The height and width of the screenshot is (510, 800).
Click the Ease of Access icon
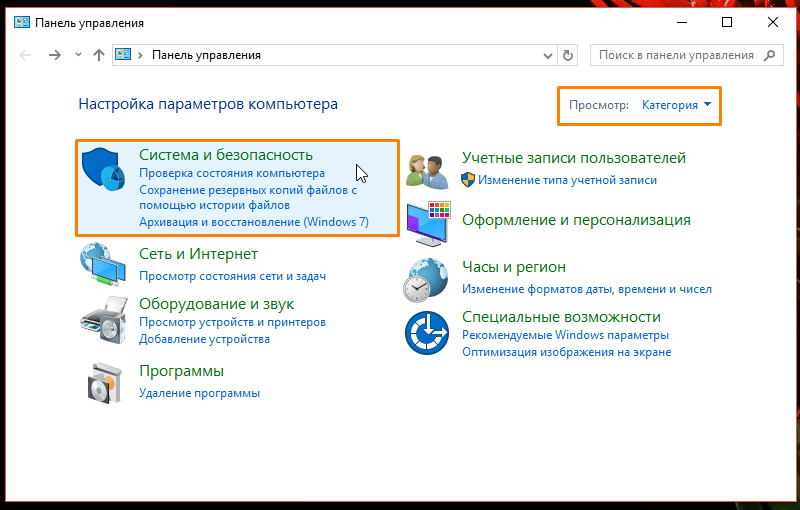point(427,333)
